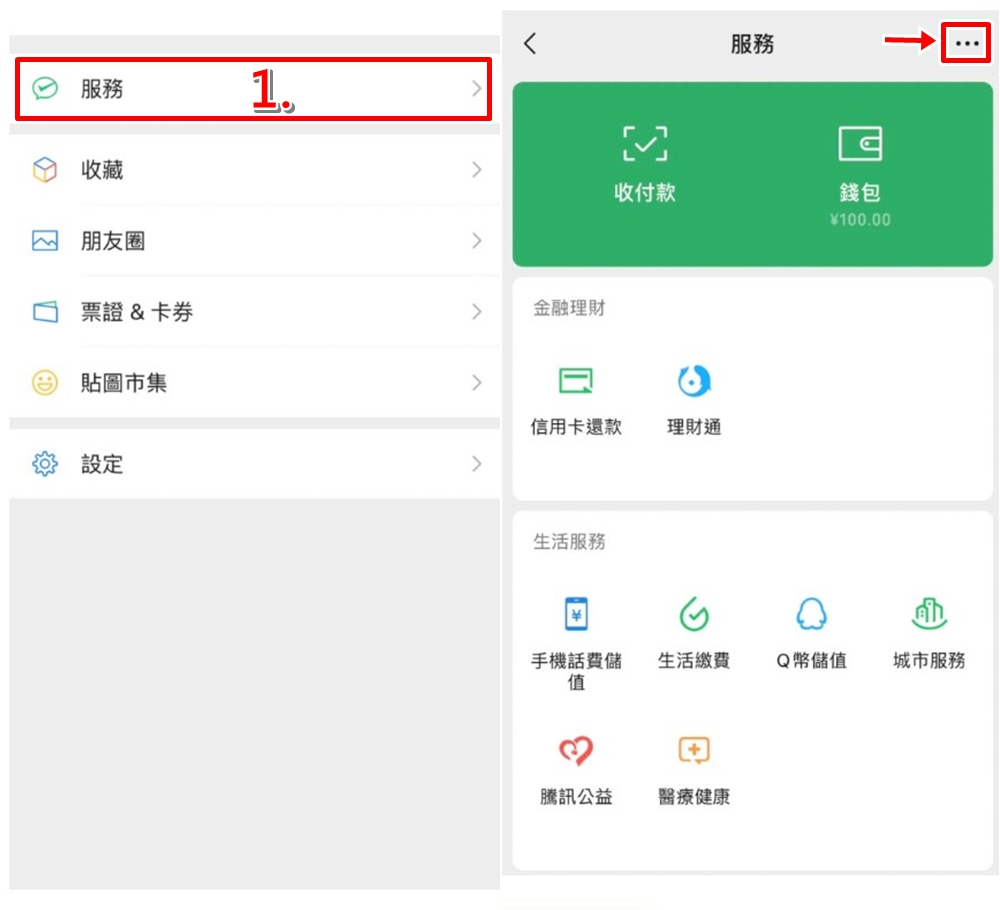This screenshot has width=1000, height=910.
Task: Open the 服務 menu entry label in the list
Action: (x=102, y=88)
